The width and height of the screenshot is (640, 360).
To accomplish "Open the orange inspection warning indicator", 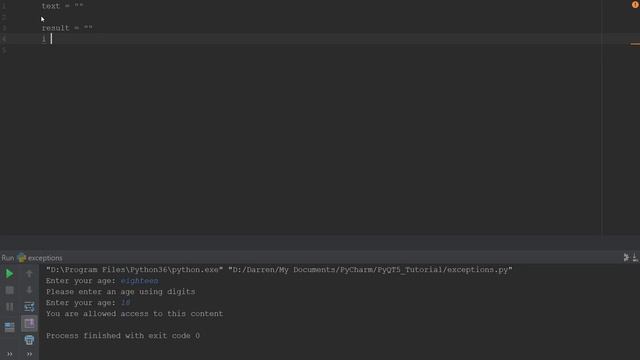I will pyautogui.click(x=635, y=4).
